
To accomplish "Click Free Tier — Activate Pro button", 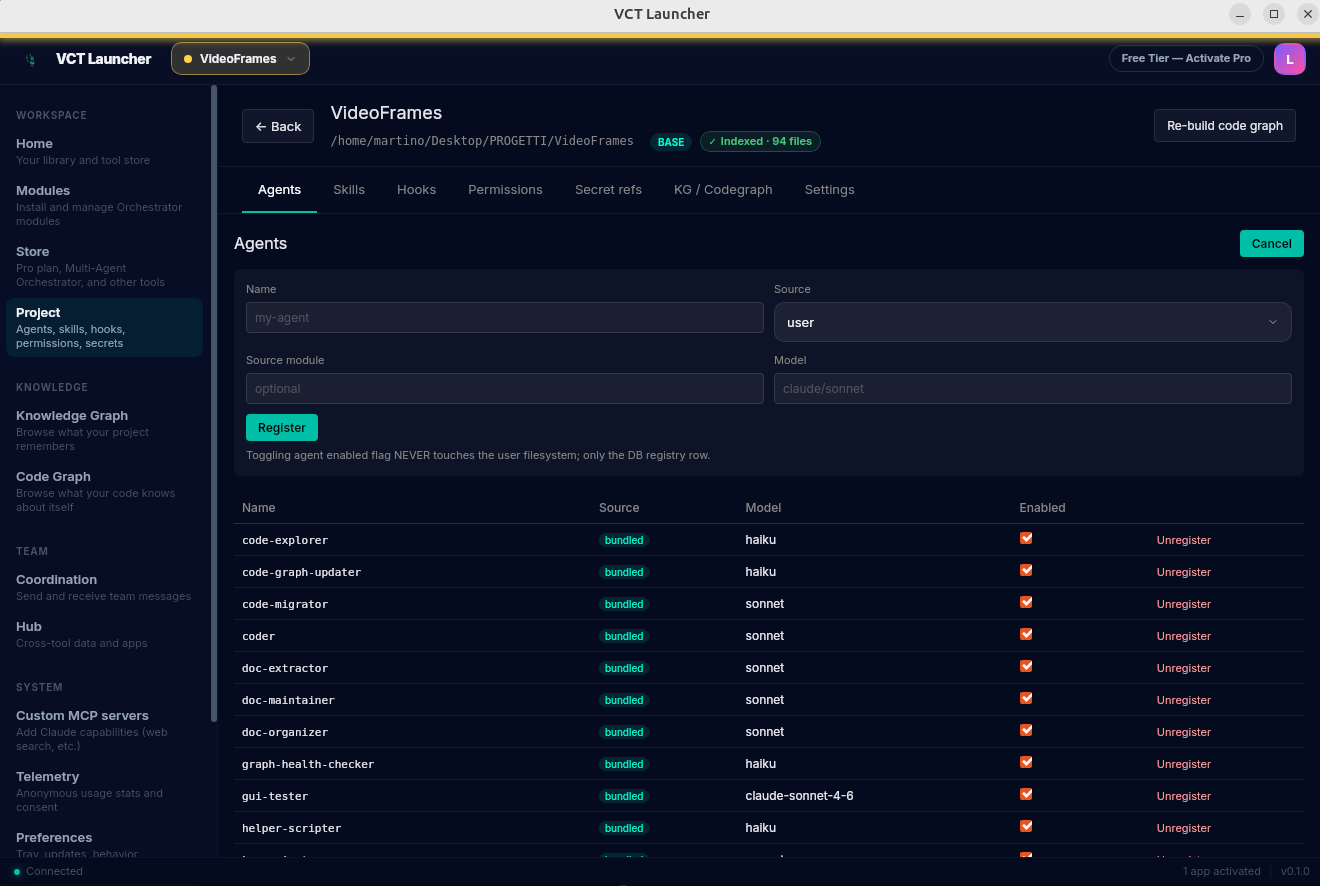I will 1186,58.
